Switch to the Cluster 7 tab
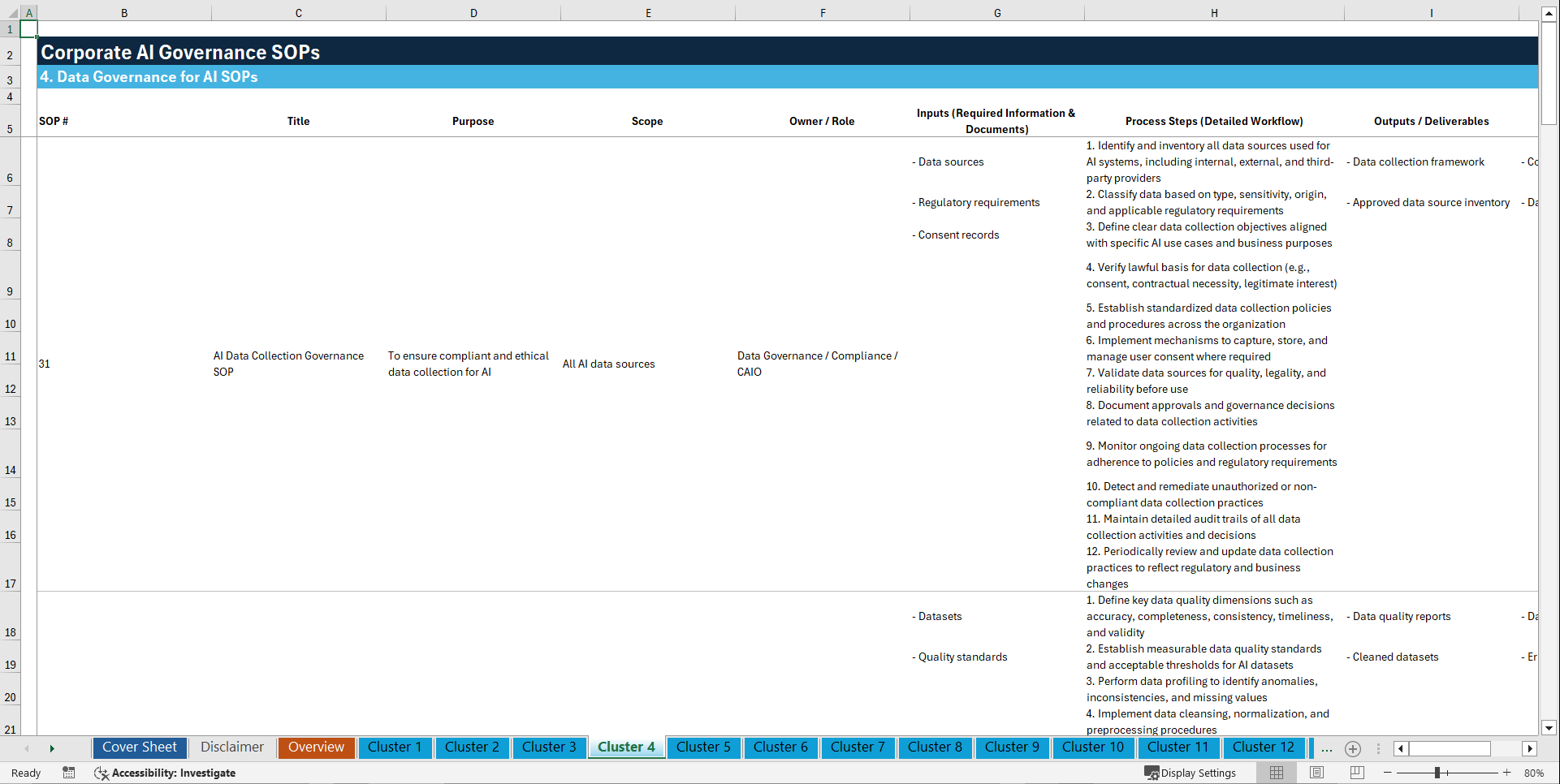 tap(858, 747)
